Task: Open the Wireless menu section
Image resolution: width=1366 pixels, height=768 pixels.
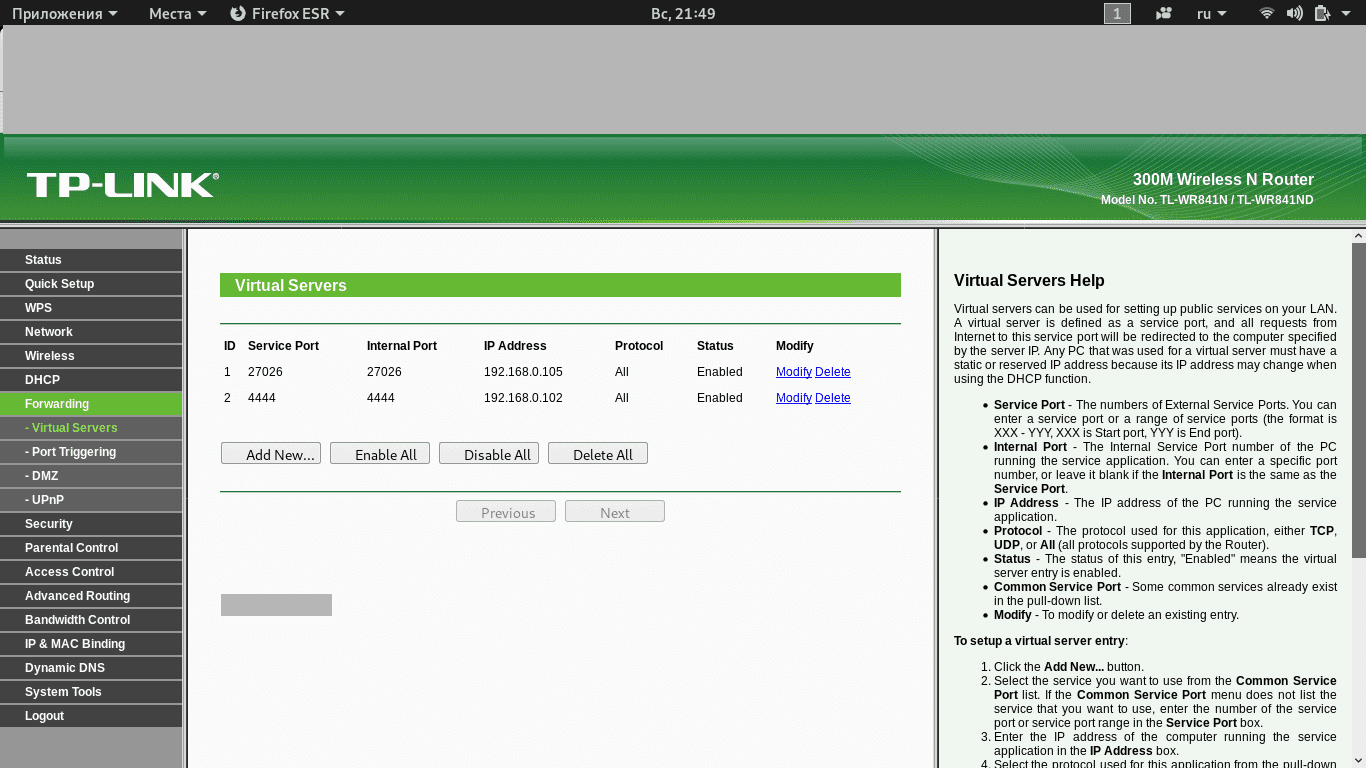Action: coord(91,356)
